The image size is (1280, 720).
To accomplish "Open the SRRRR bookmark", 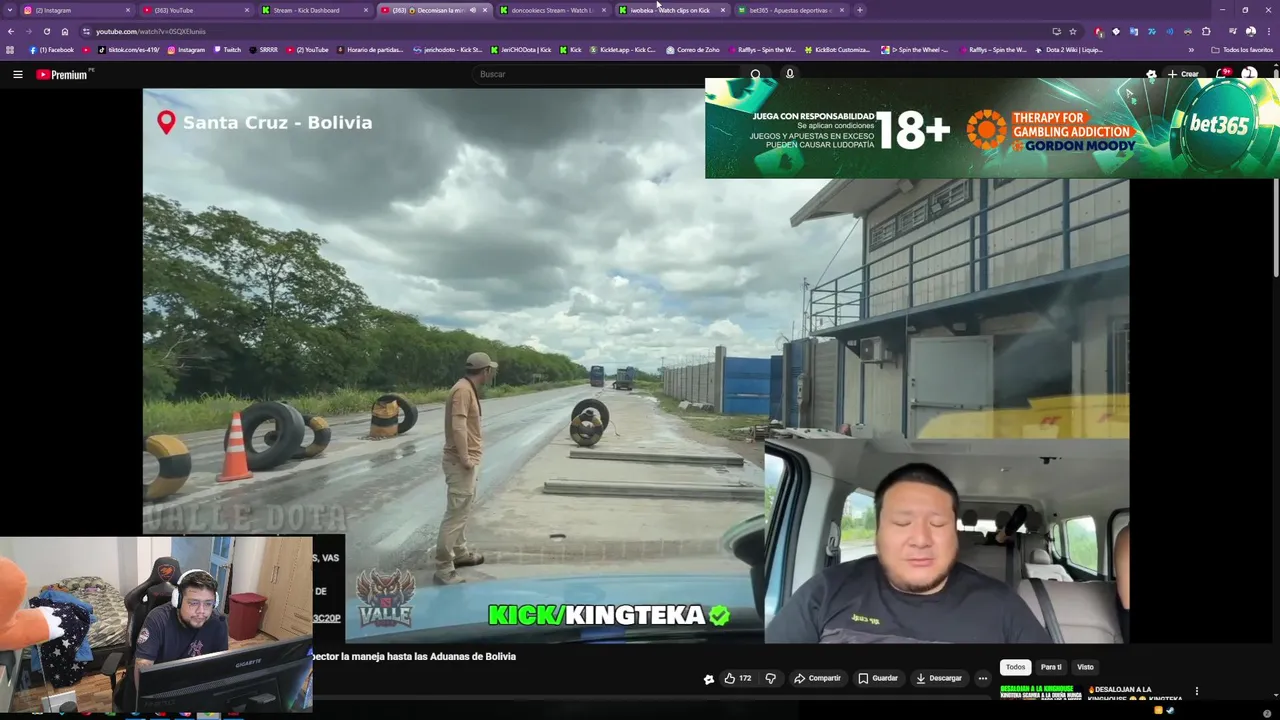I will [264, 50].
